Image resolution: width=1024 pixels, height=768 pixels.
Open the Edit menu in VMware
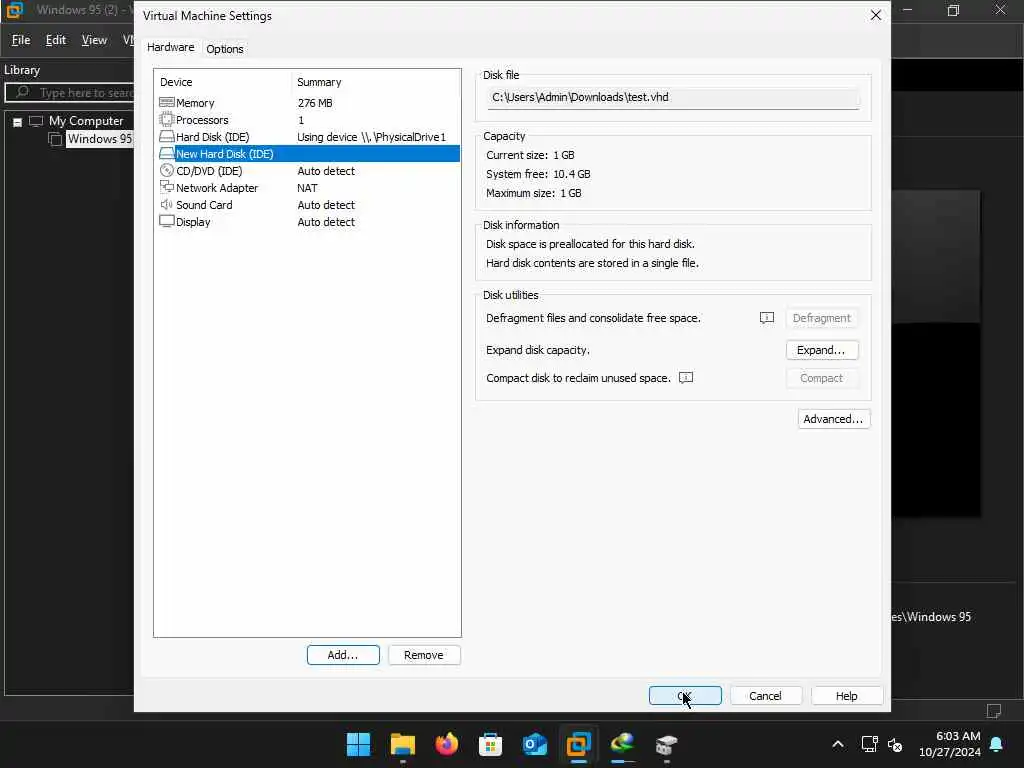56,40
